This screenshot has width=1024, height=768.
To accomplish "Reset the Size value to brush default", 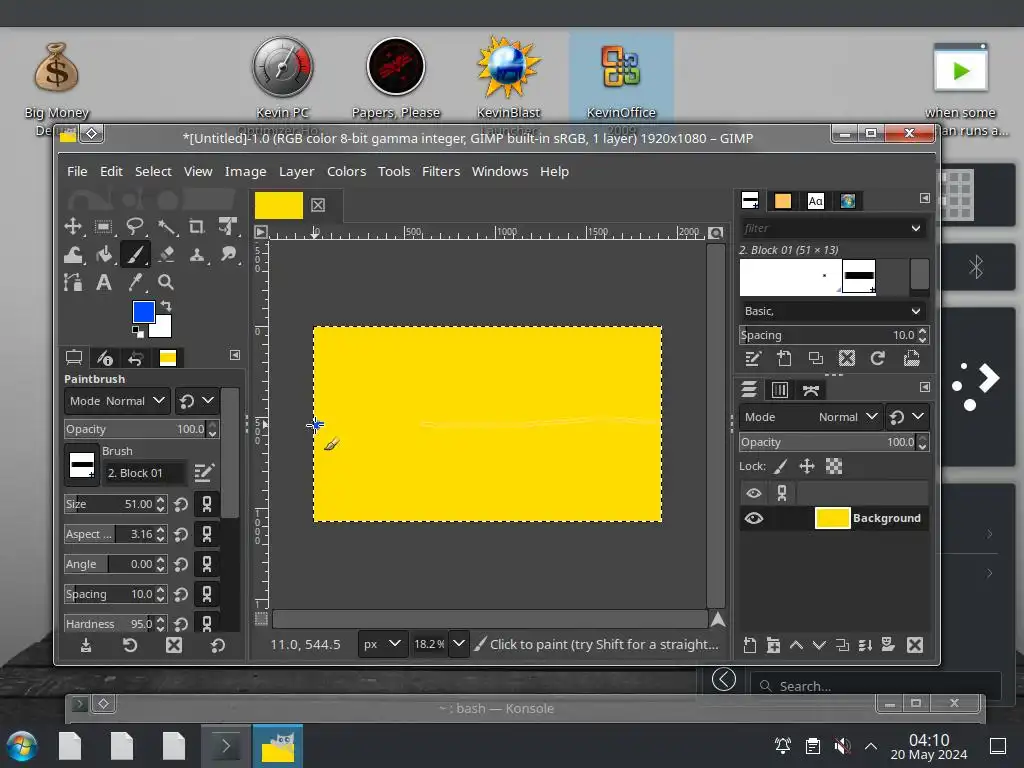I will 181,504.
